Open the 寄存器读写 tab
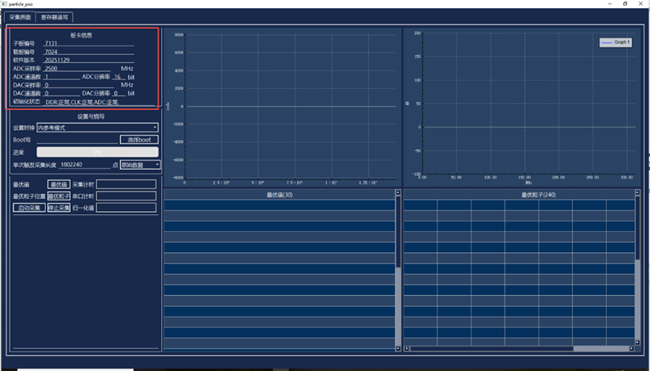 (x=54, y=17)
